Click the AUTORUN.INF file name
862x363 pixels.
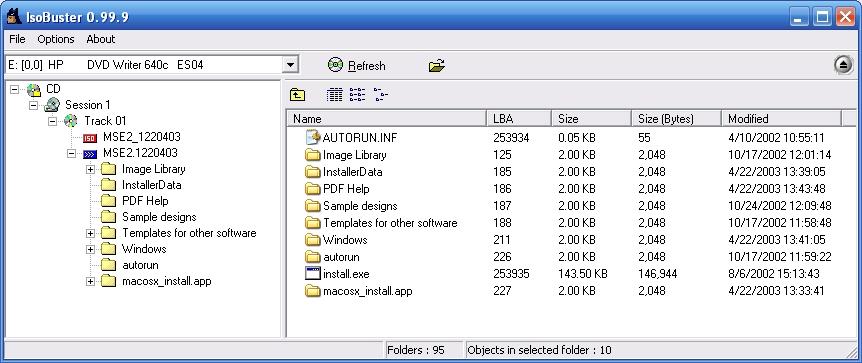pos(360,138)
